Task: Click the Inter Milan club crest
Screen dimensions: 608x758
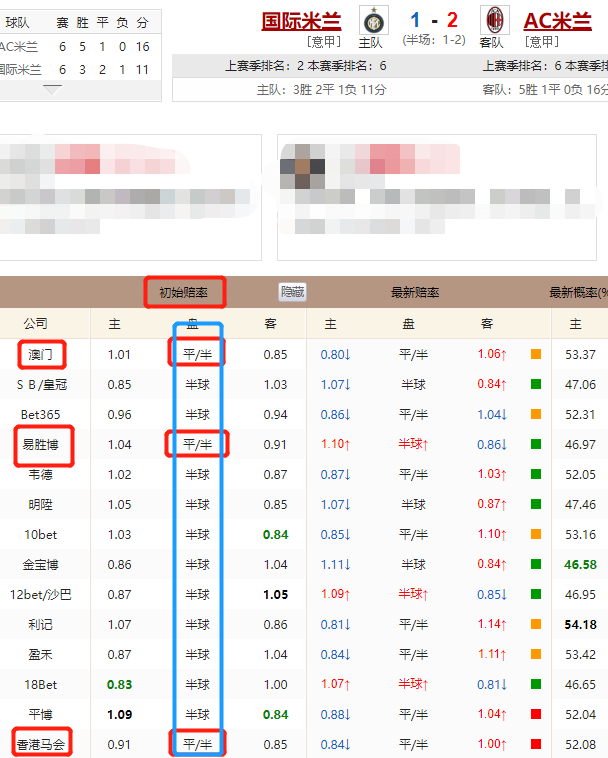Action: point(374,20)
